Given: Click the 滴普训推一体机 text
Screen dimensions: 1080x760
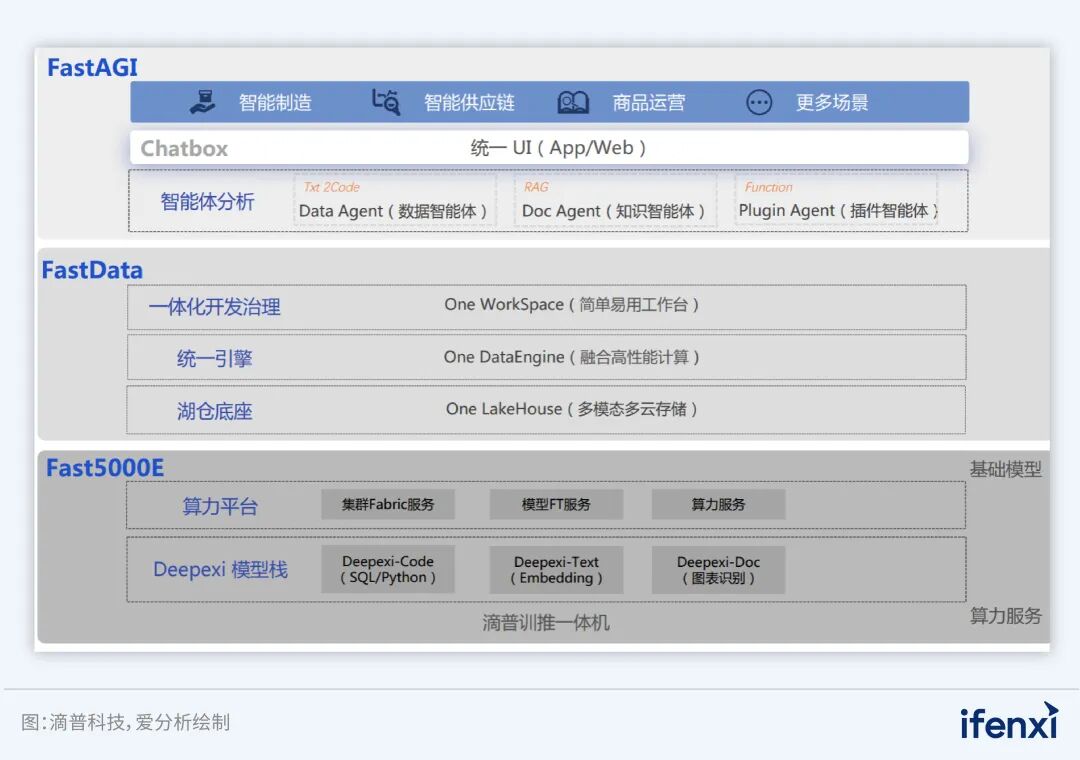Looking at the screenshot, I should 546,623.
